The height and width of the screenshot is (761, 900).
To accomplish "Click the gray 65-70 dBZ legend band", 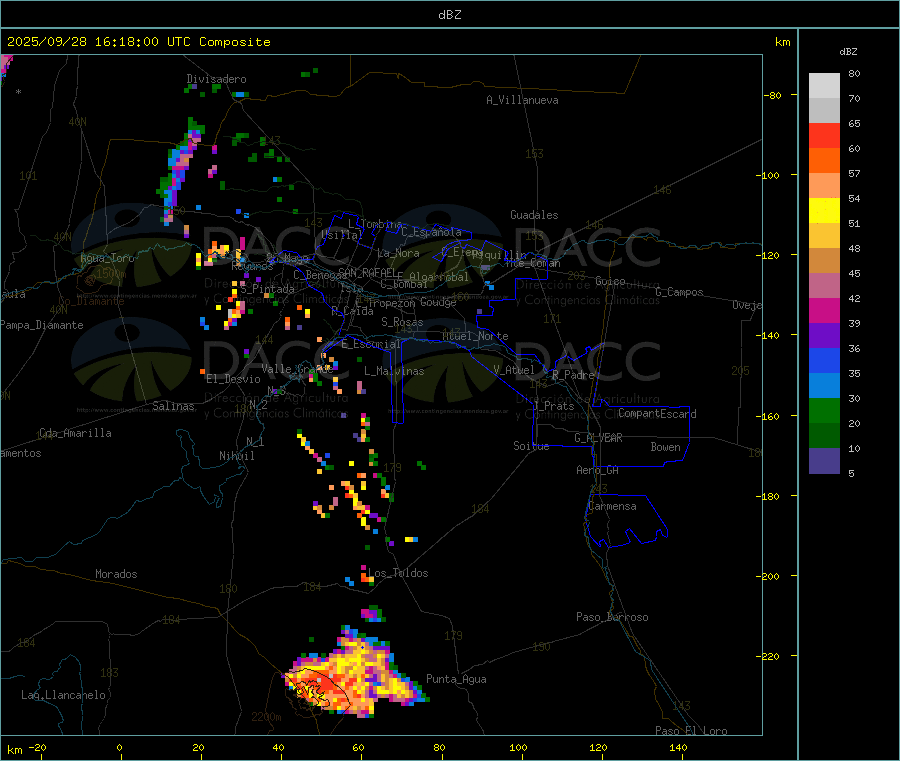I will (x=824, y=111).
